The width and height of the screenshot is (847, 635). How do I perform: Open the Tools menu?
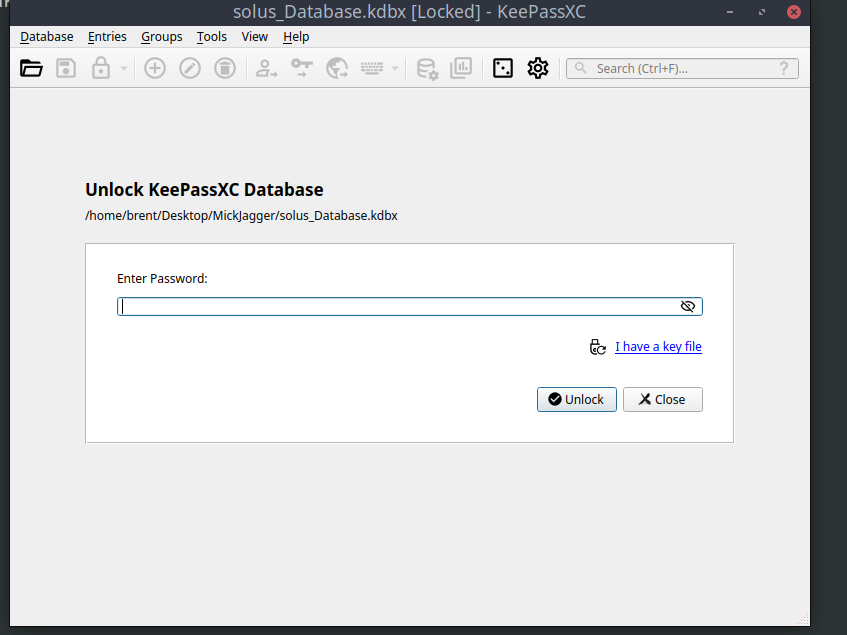point(211,37)
